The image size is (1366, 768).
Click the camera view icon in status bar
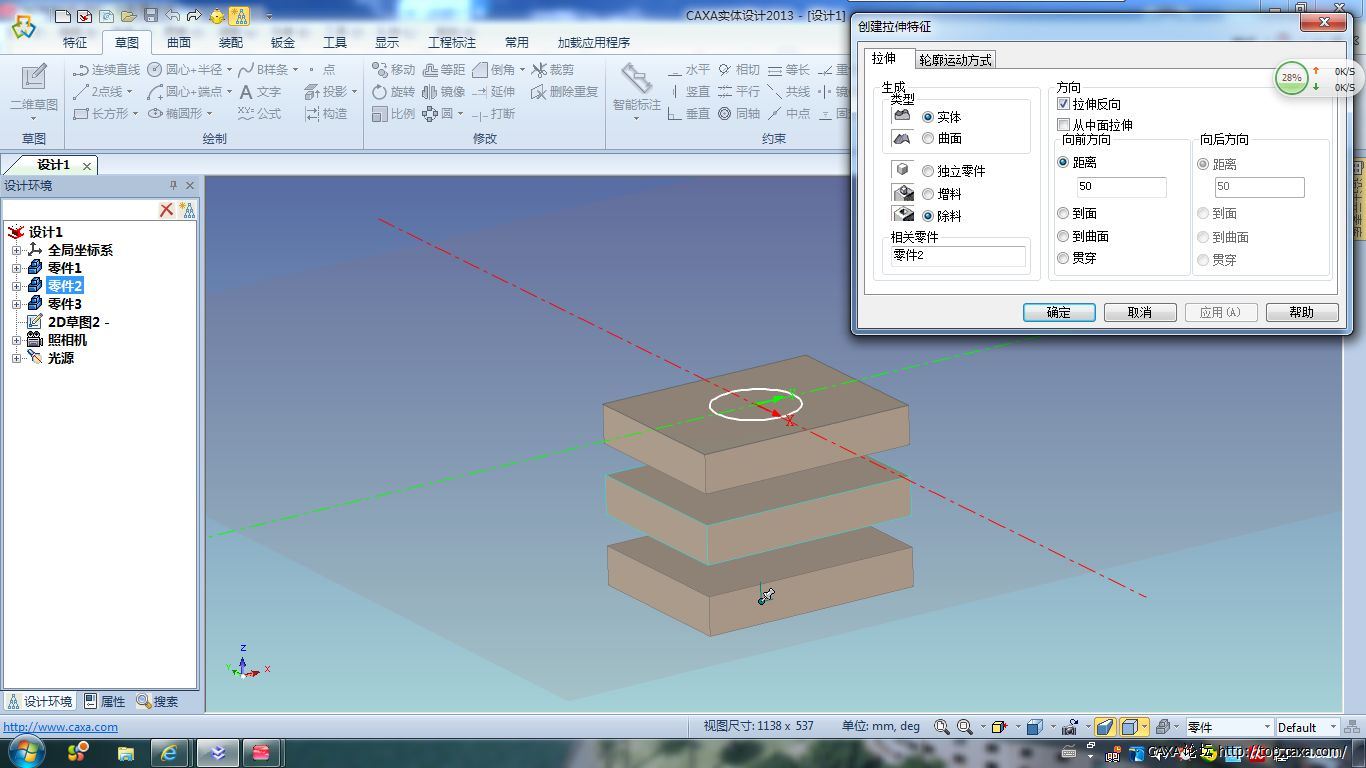(x=1070, y=727)
